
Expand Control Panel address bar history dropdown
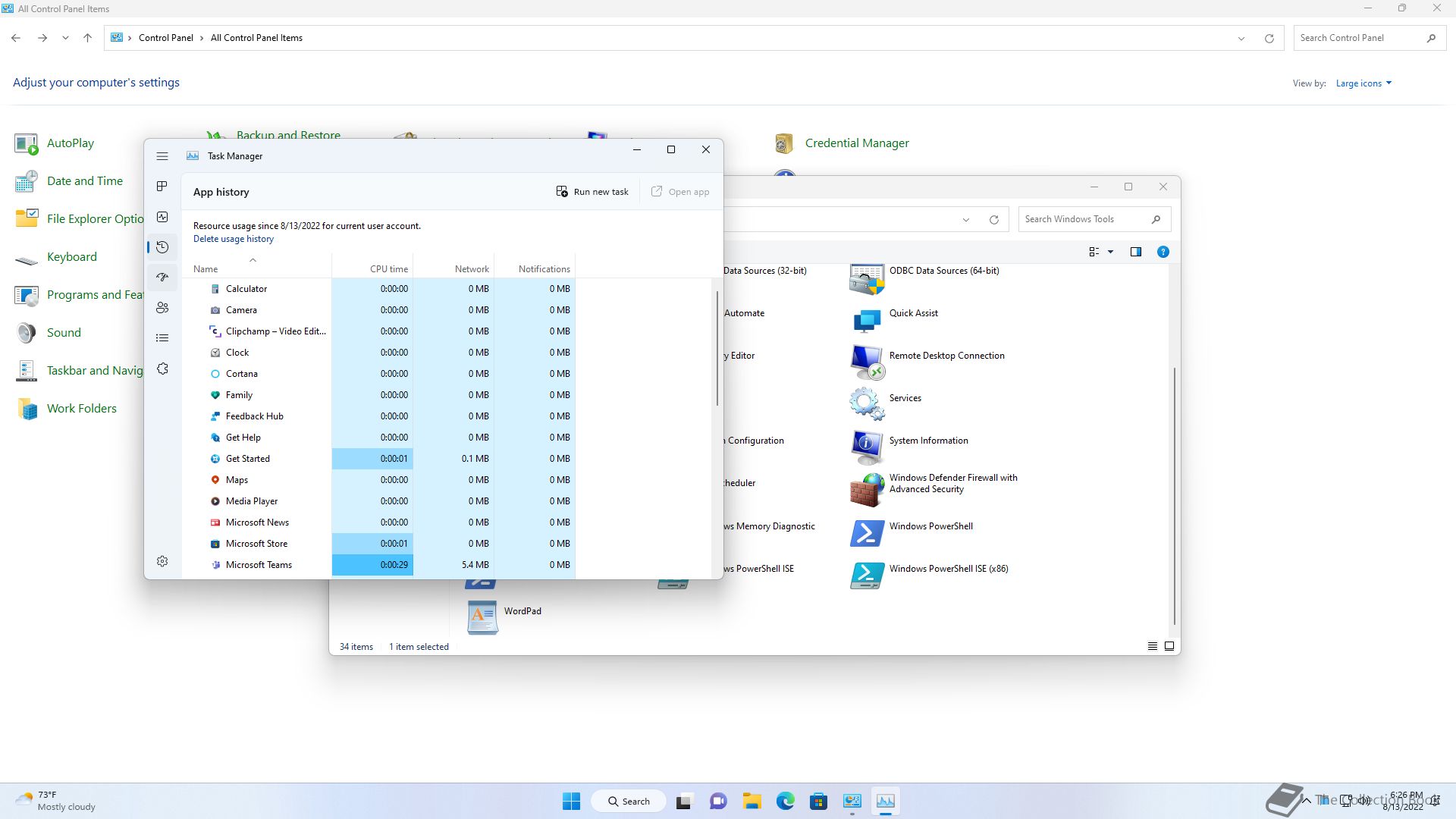(1241, 38)
